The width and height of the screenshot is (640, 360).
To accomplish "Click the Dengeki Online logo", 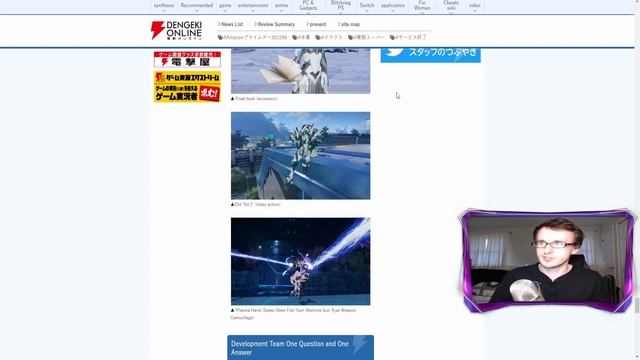I will click(x=176, y=30).
